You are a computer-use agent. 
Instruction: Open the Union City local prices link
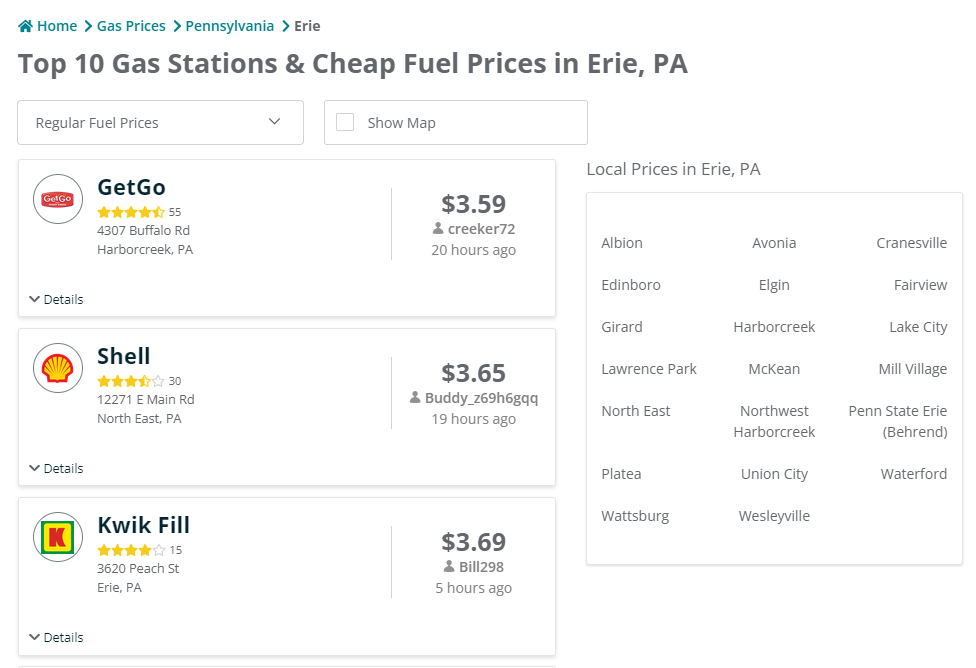774,474
